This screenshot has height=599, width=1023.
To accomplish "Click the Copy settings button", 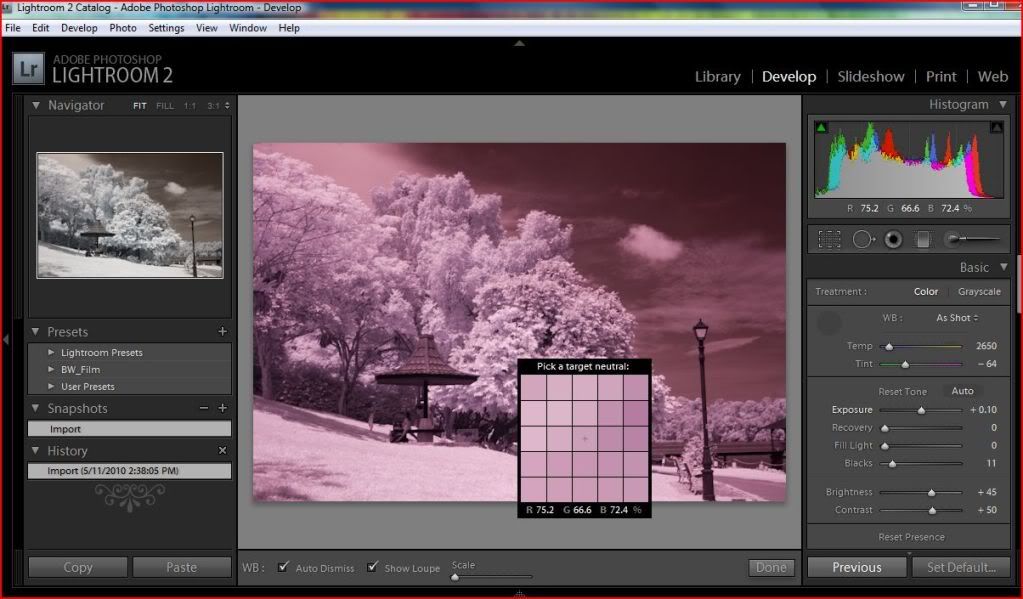I will tap(78, 567).
